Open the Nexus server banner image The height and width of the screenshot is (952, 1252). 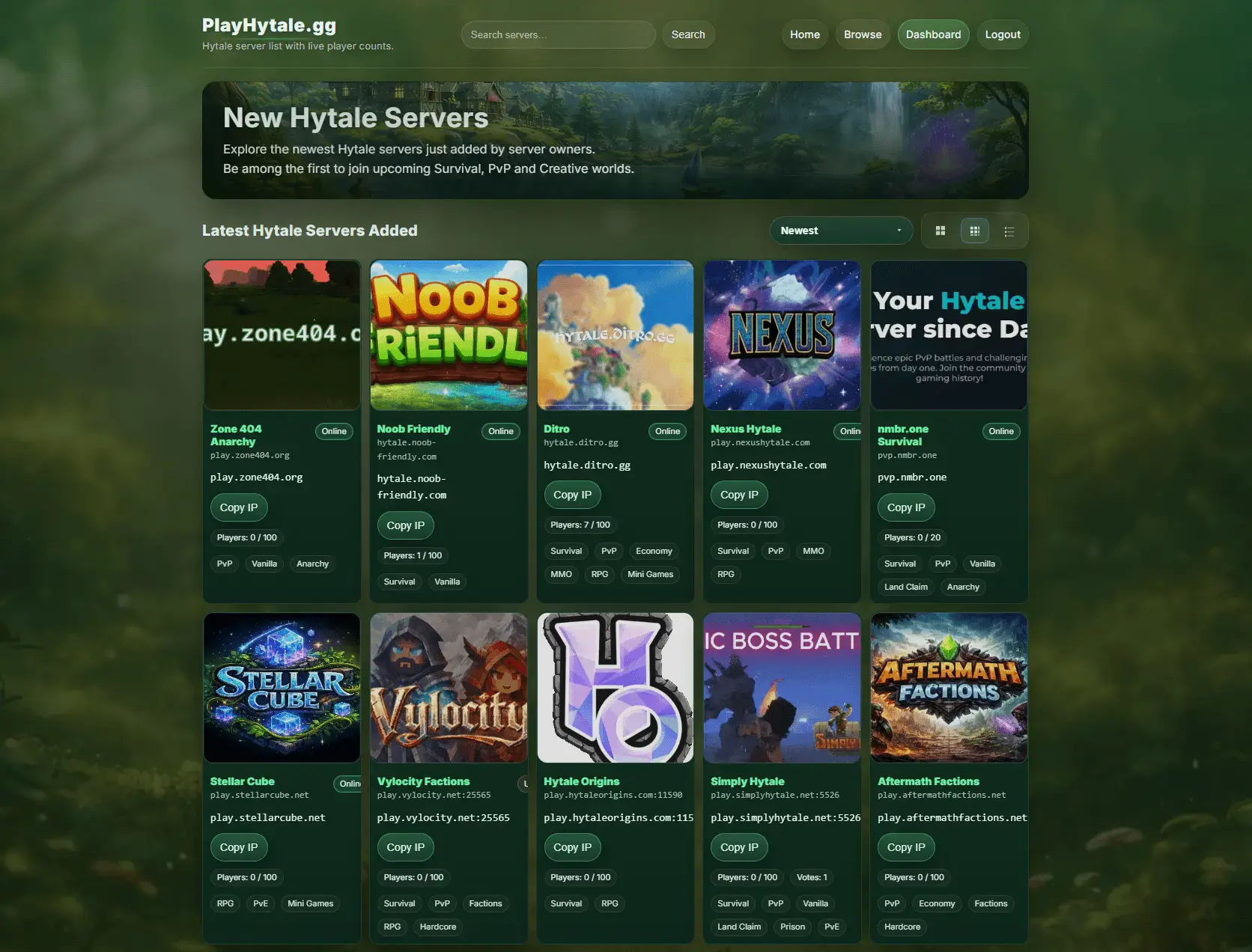click(782, 335)
